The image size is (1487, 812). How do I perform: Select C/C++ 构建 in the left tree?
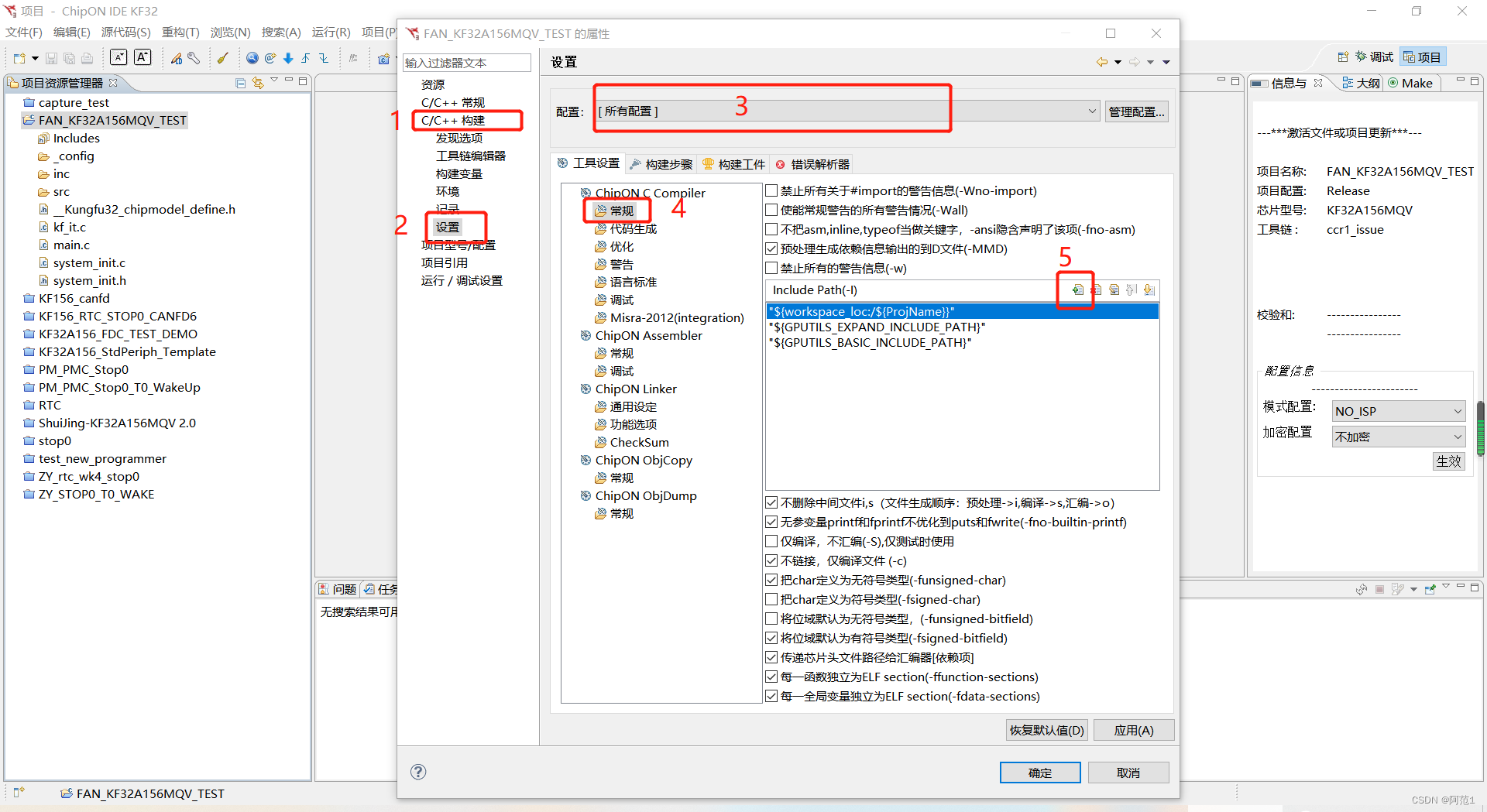tap(453, 120)
